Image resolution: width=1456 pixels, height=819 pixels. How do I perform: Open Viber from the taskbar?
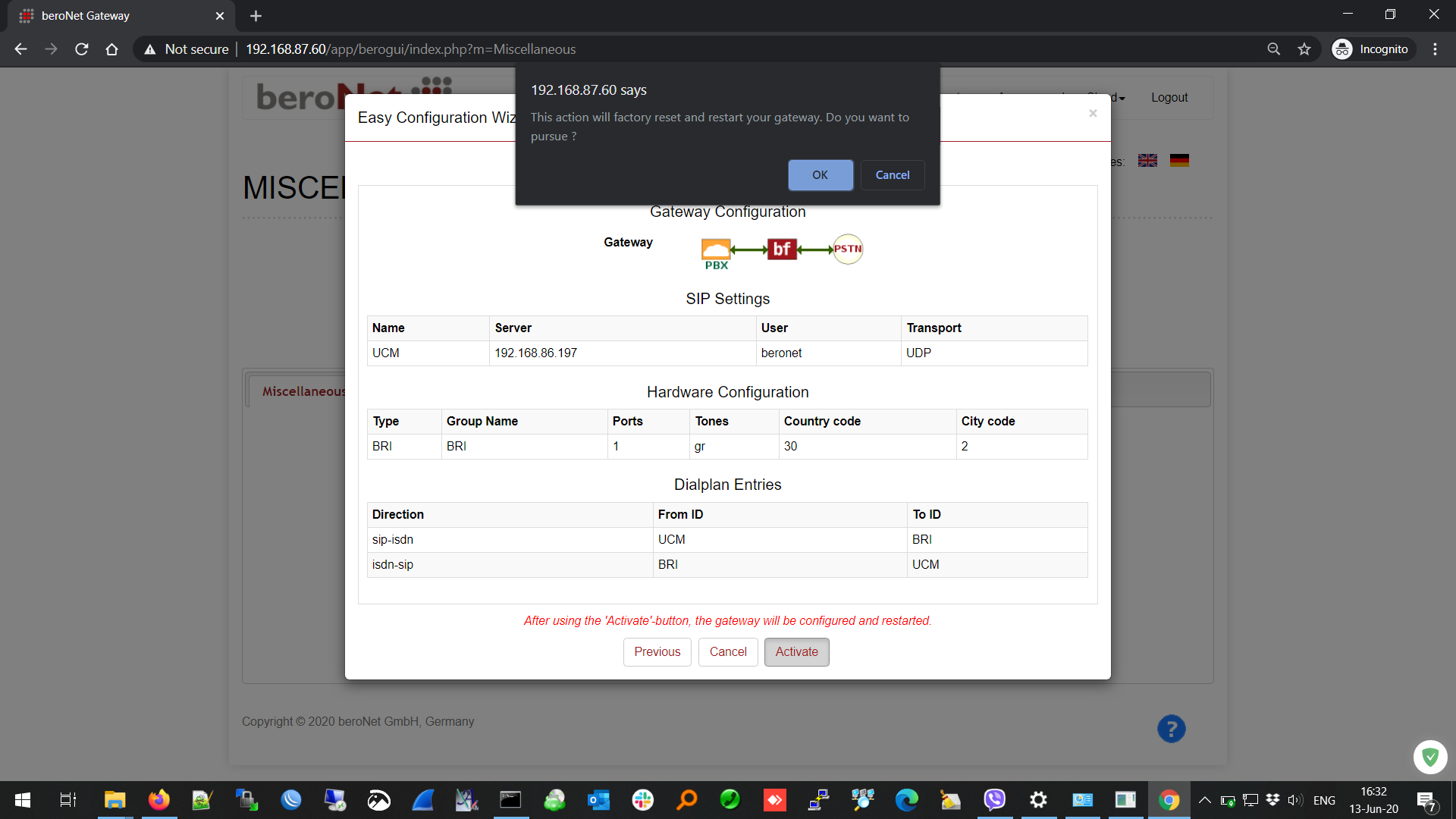[x=994, y=800]
